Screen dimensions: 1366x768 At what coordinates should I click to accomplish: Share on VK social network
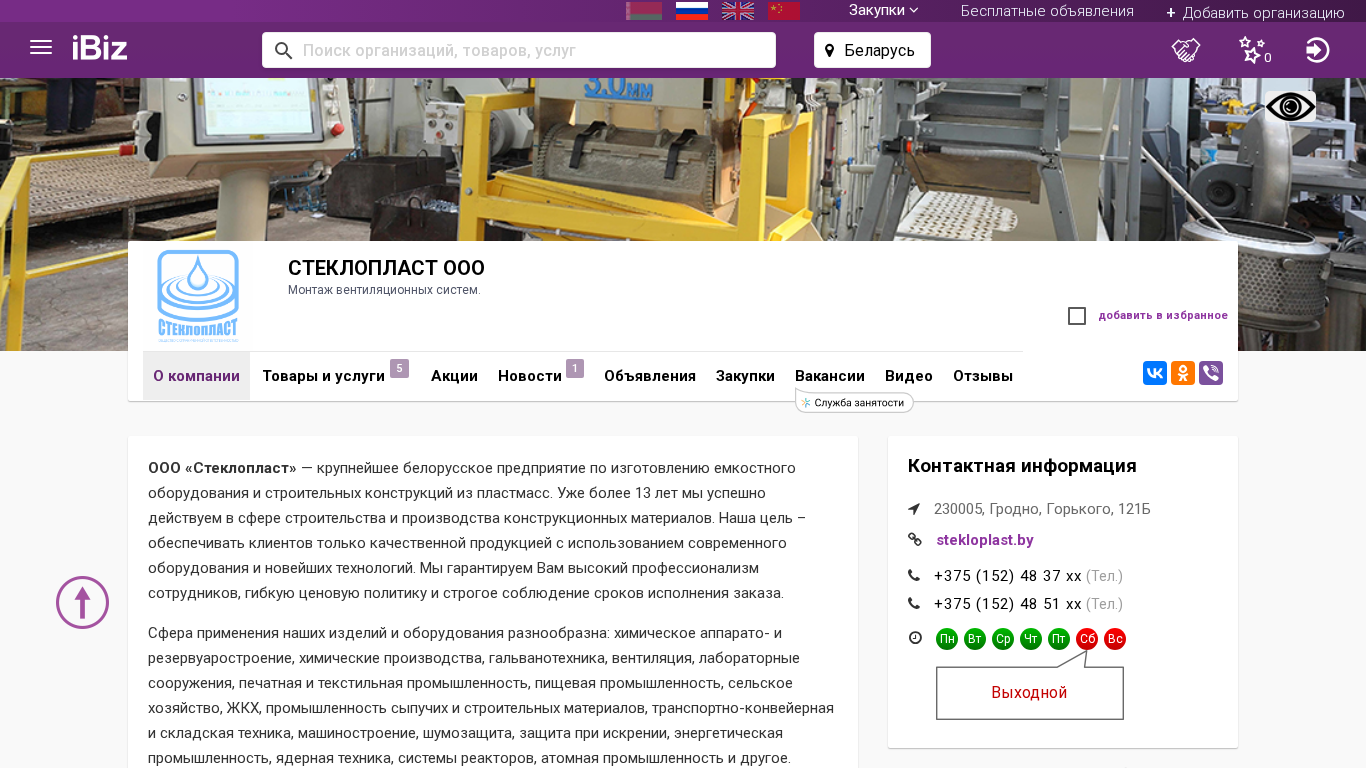click(x=1155, y=373)
